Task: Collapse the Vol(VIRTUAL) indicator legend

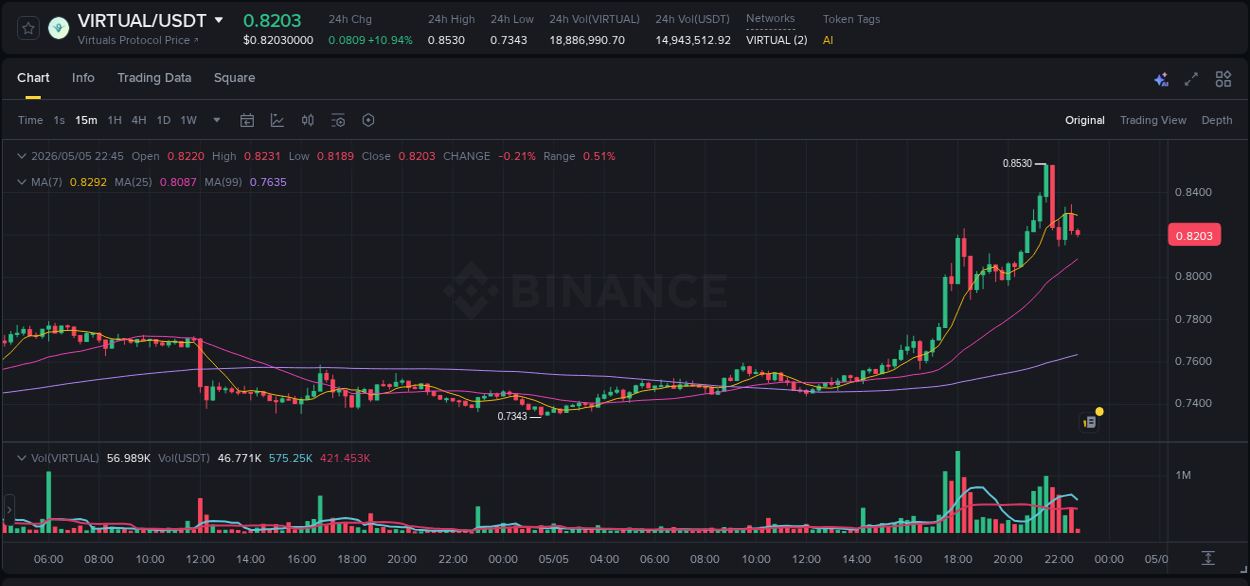Action: (22, 458)
